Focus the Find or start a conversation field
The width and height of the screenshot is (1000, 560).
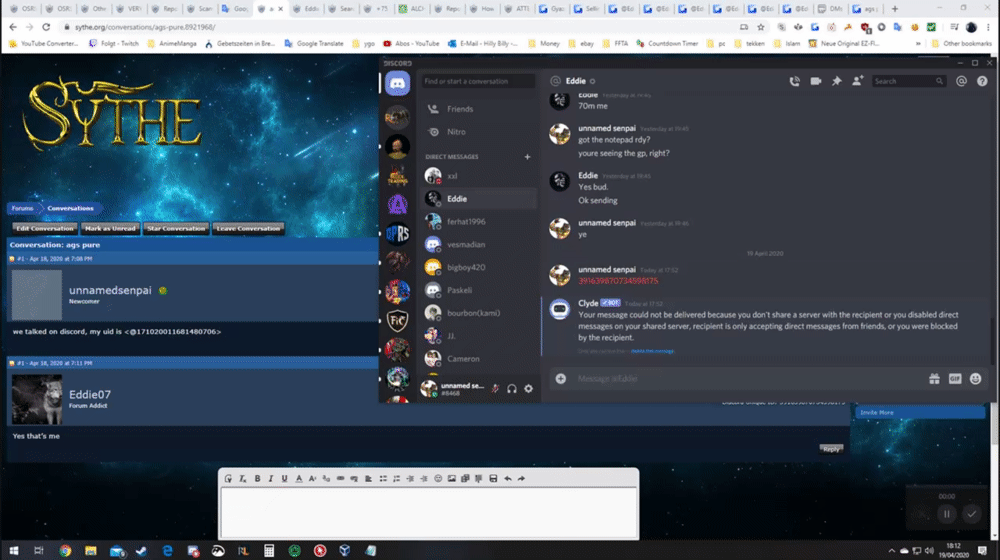(478, 82)
